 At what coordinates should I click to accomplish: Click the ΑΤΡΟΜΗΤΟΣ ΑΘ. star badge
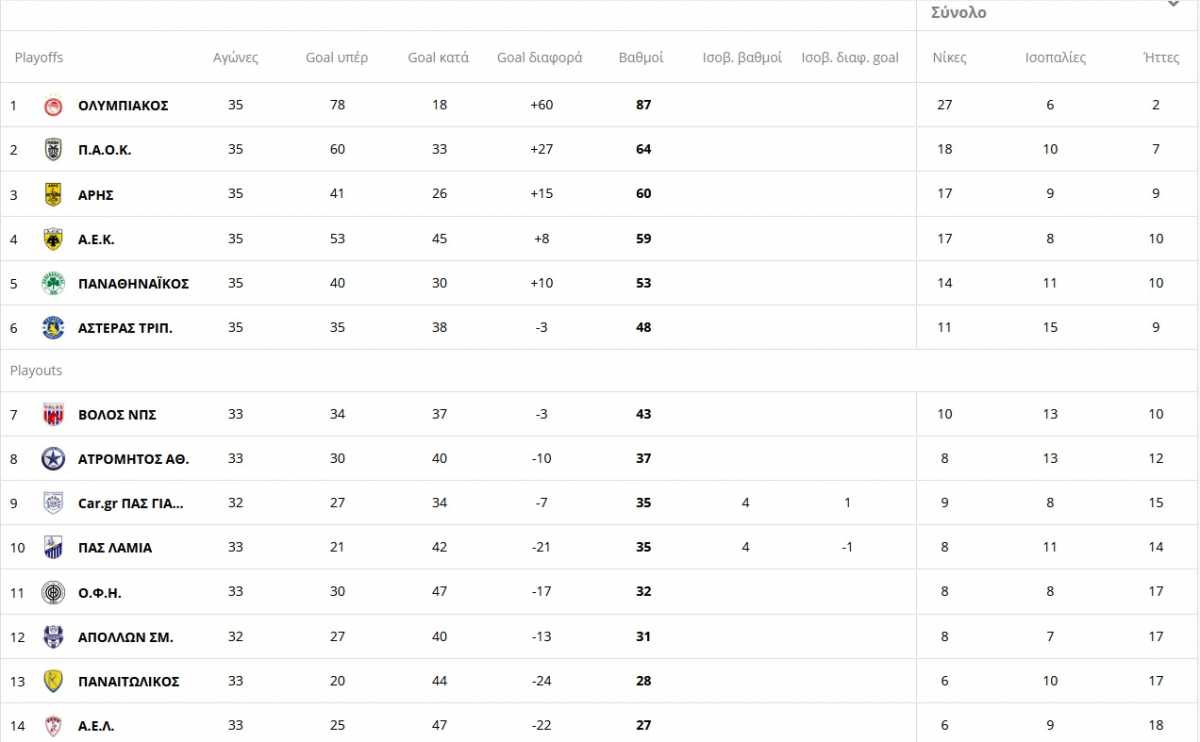(x=53, y=459)
